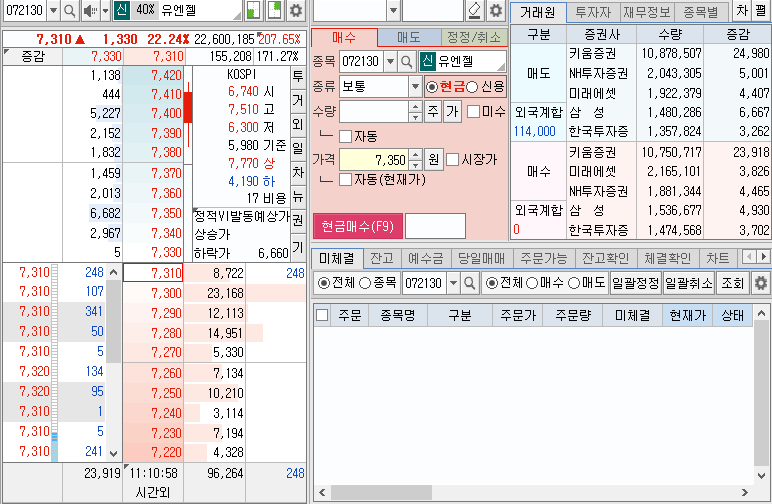
Task: Open the dropdown beside the empty field in the top order toolbar
Action: point(393,10)
